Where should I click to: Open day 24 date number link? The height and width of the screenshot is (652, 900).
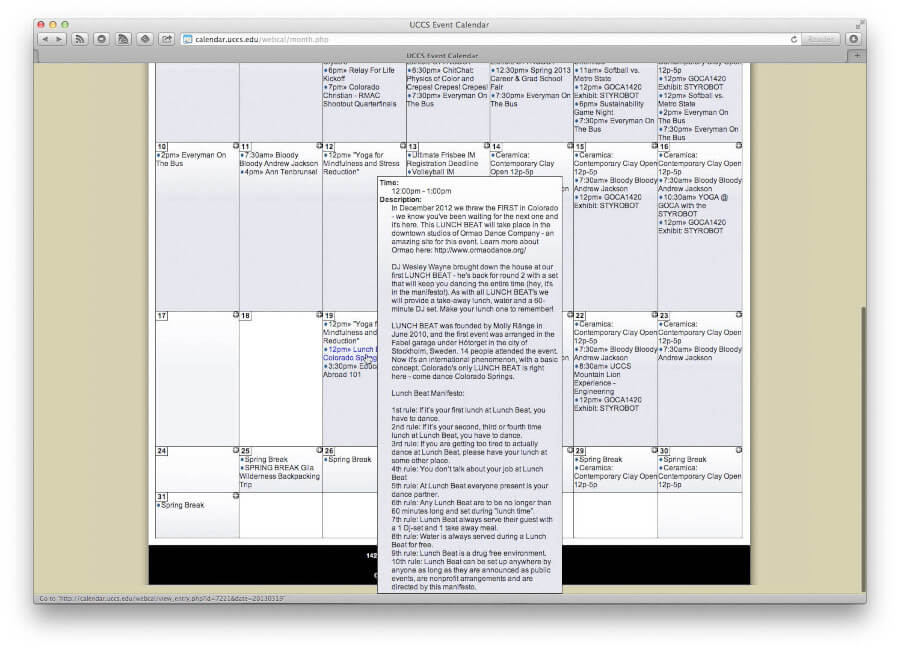click(162, 451)
